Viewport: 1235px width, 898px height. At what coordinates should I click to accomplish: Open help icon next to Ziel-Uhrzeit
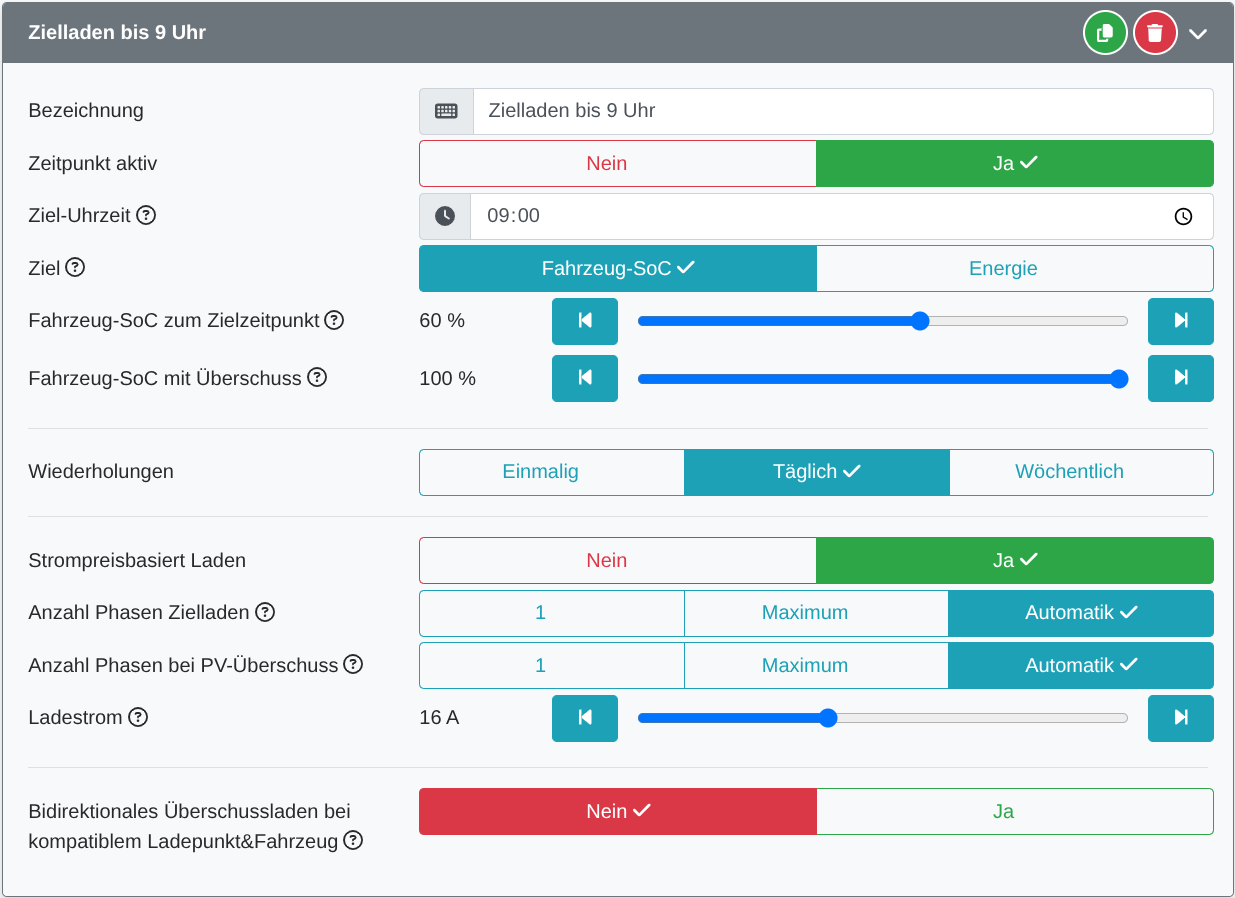[x=146, y=215]
